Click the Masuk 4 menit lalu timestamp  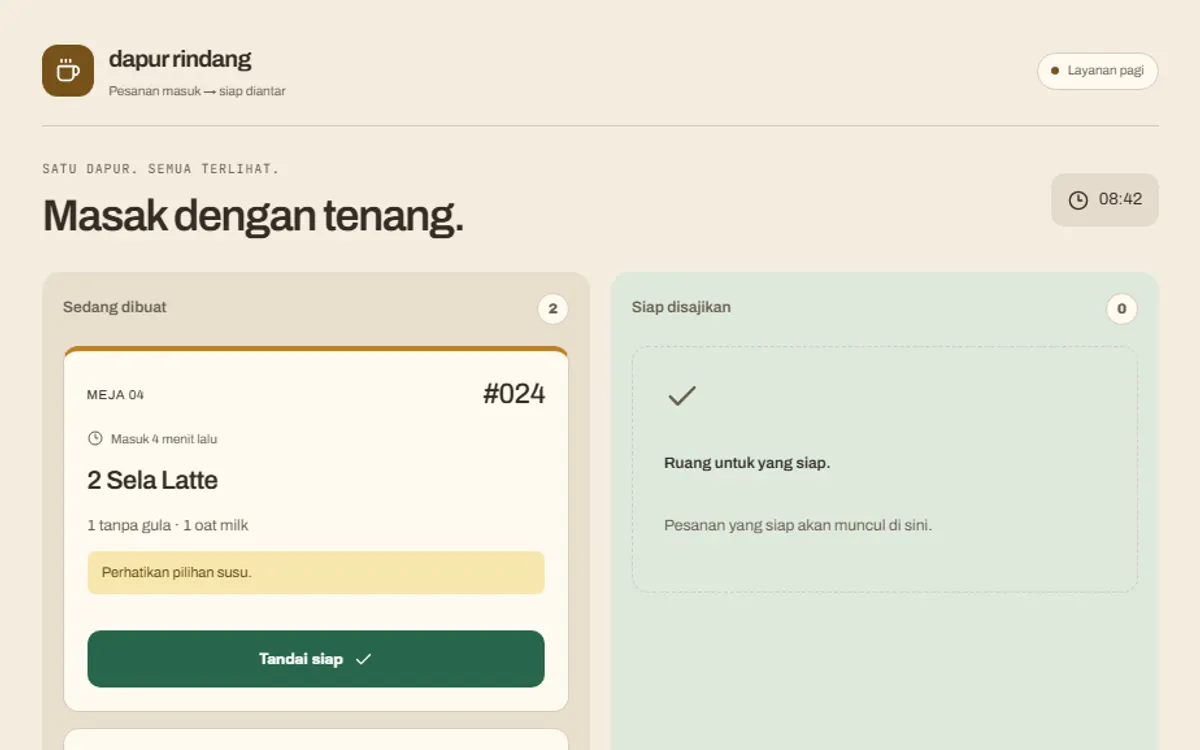pyautogui.click(x=164, y=439)
